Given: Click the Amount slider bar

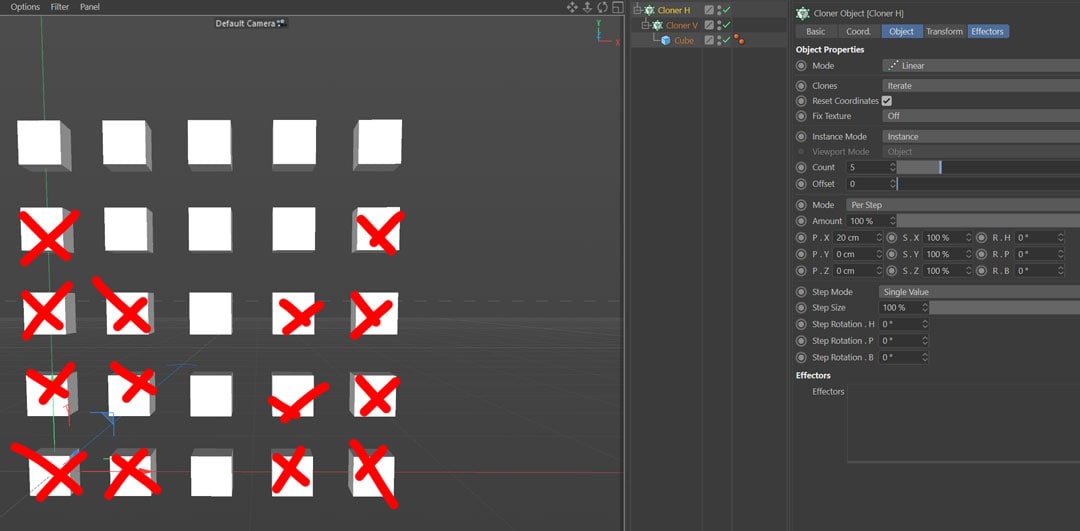Looking at the screenshot, I should pyautogui.click(x=988, y=221).
